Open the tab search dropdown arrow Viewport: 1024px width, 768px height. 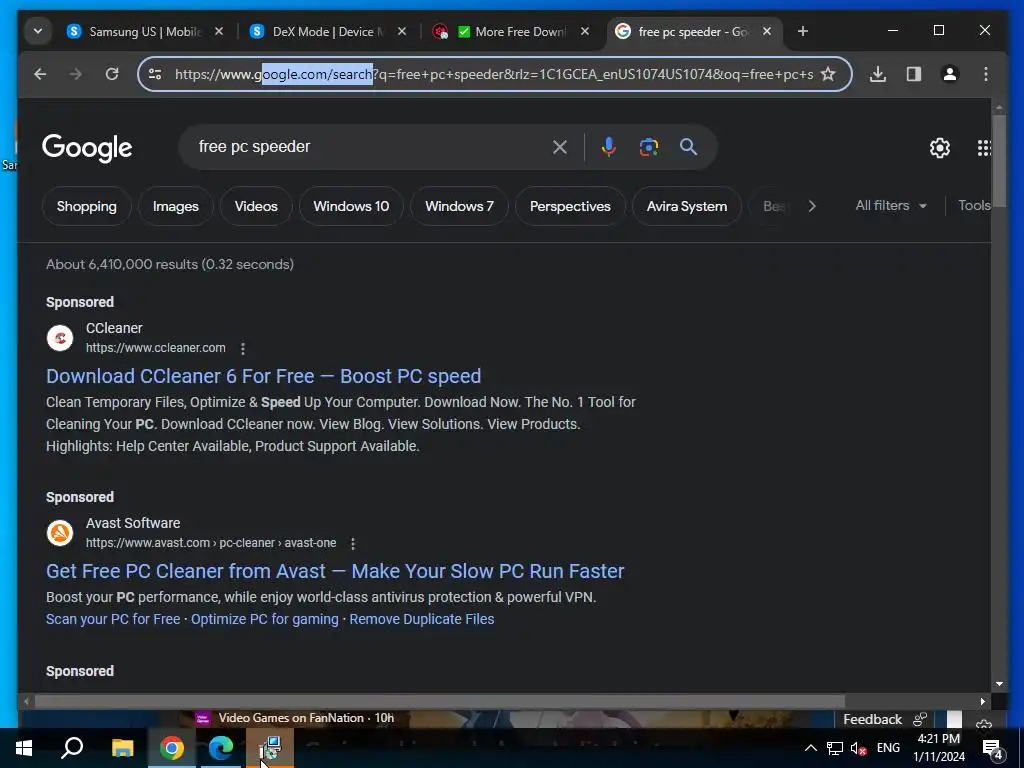click(x=38, y=31)
